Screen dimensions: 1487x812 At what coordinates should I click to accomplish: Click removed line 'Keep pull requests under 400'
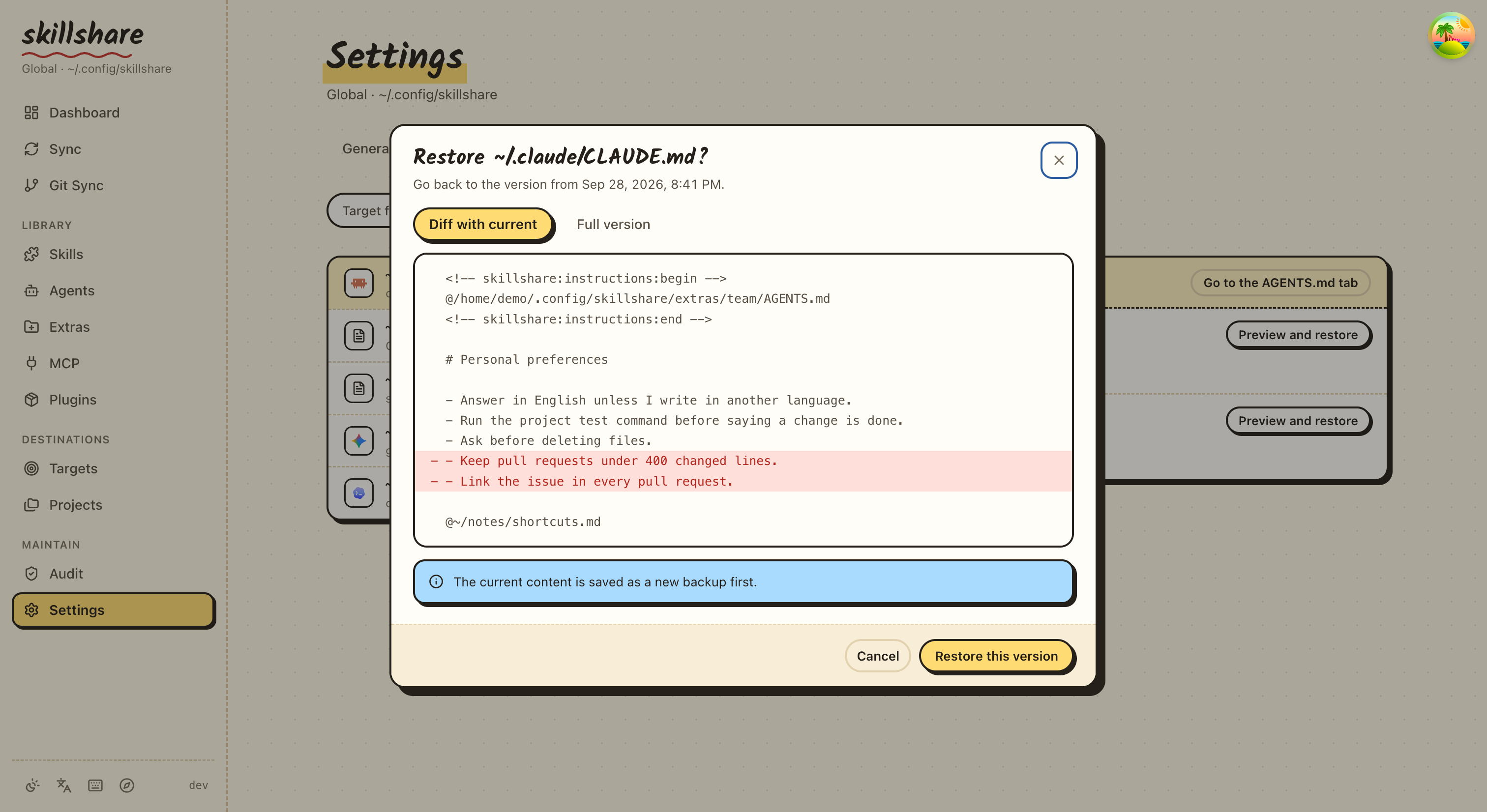coord(743,461)
